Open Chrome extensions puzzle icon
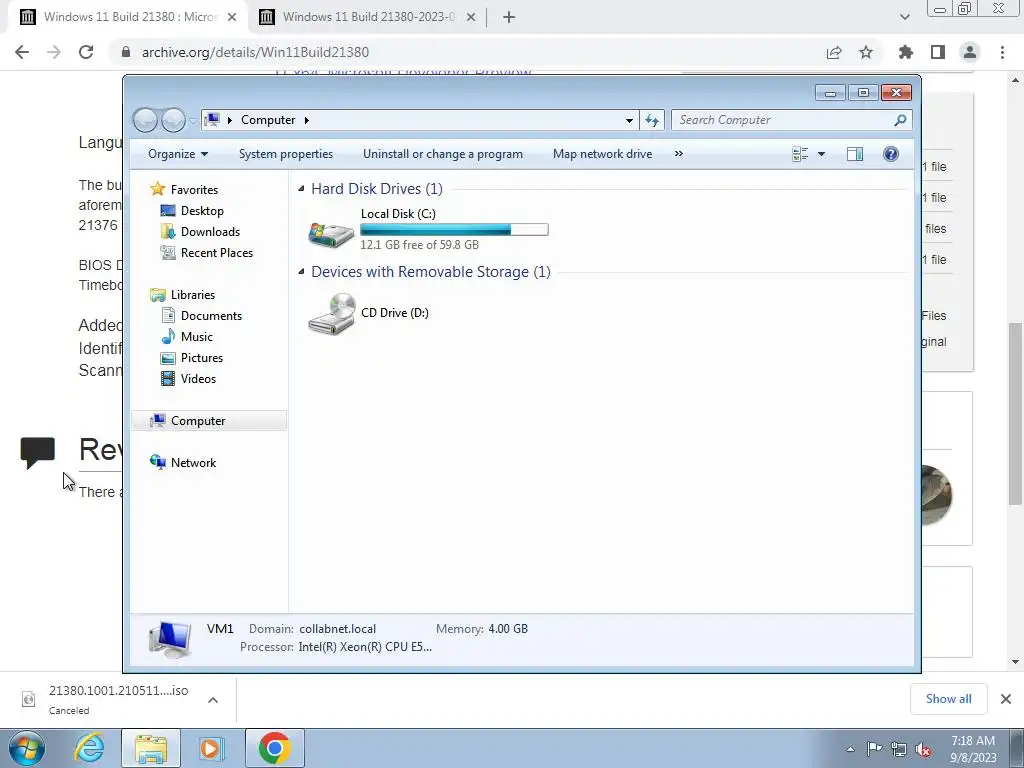Screen dimensions: 1024x768 coord(906,52)
